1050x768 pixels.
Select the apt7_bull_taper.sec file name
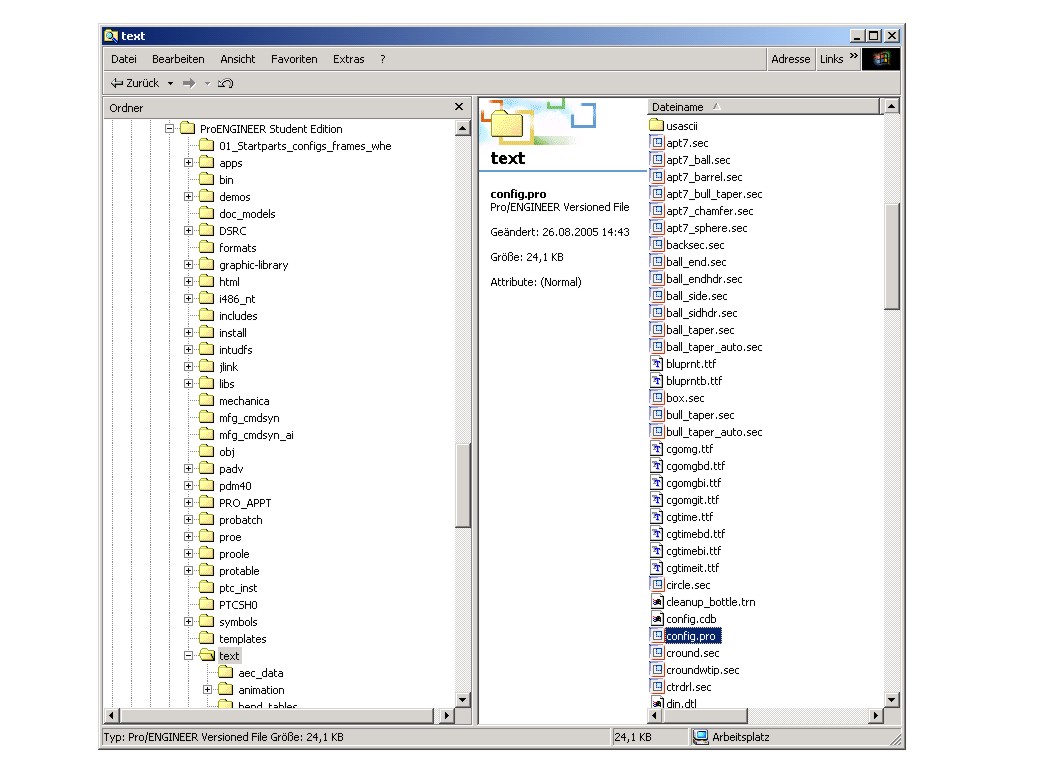[714, 194]
